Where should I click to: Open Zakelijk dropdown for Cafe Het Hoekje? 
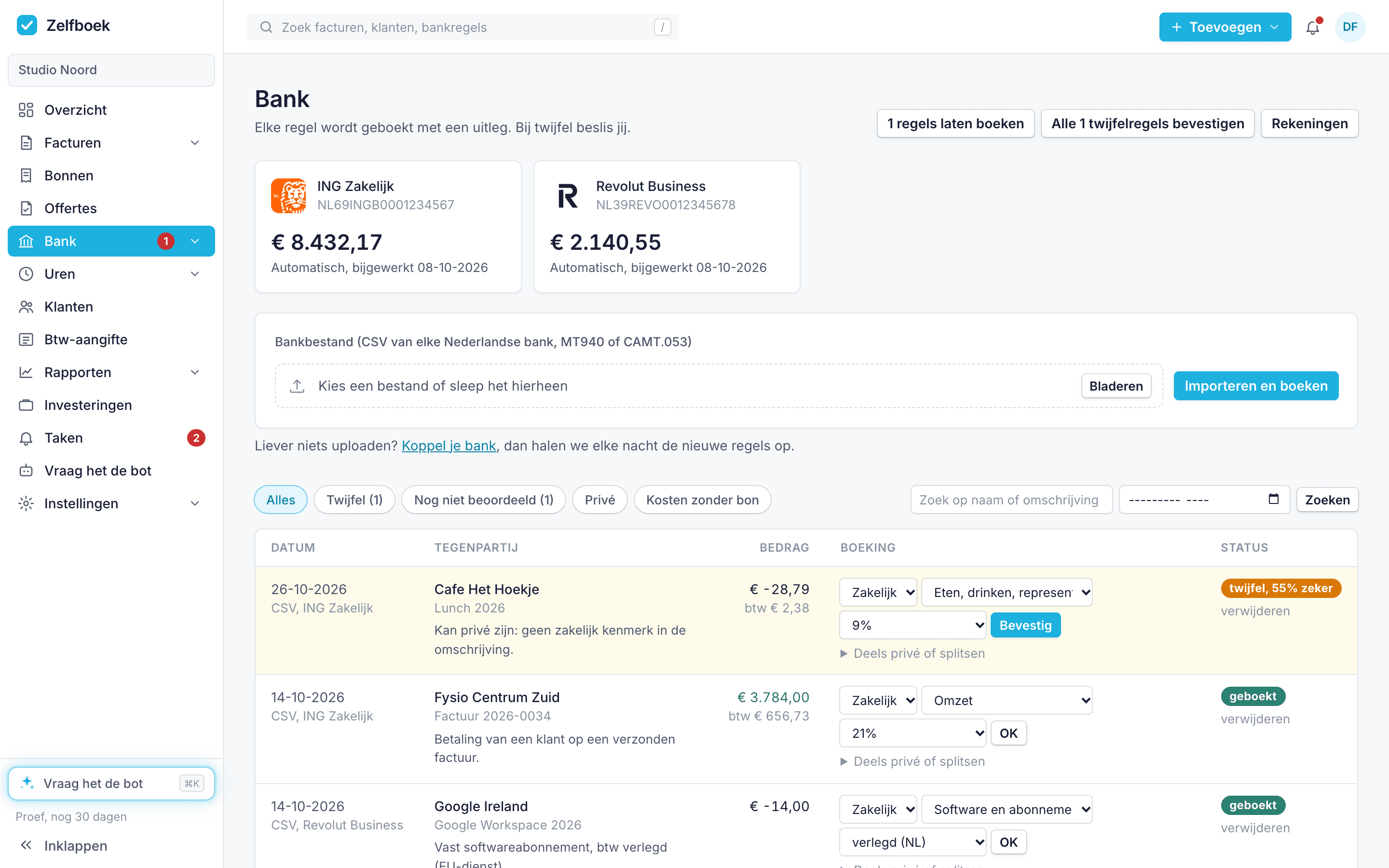click(878, 593)
